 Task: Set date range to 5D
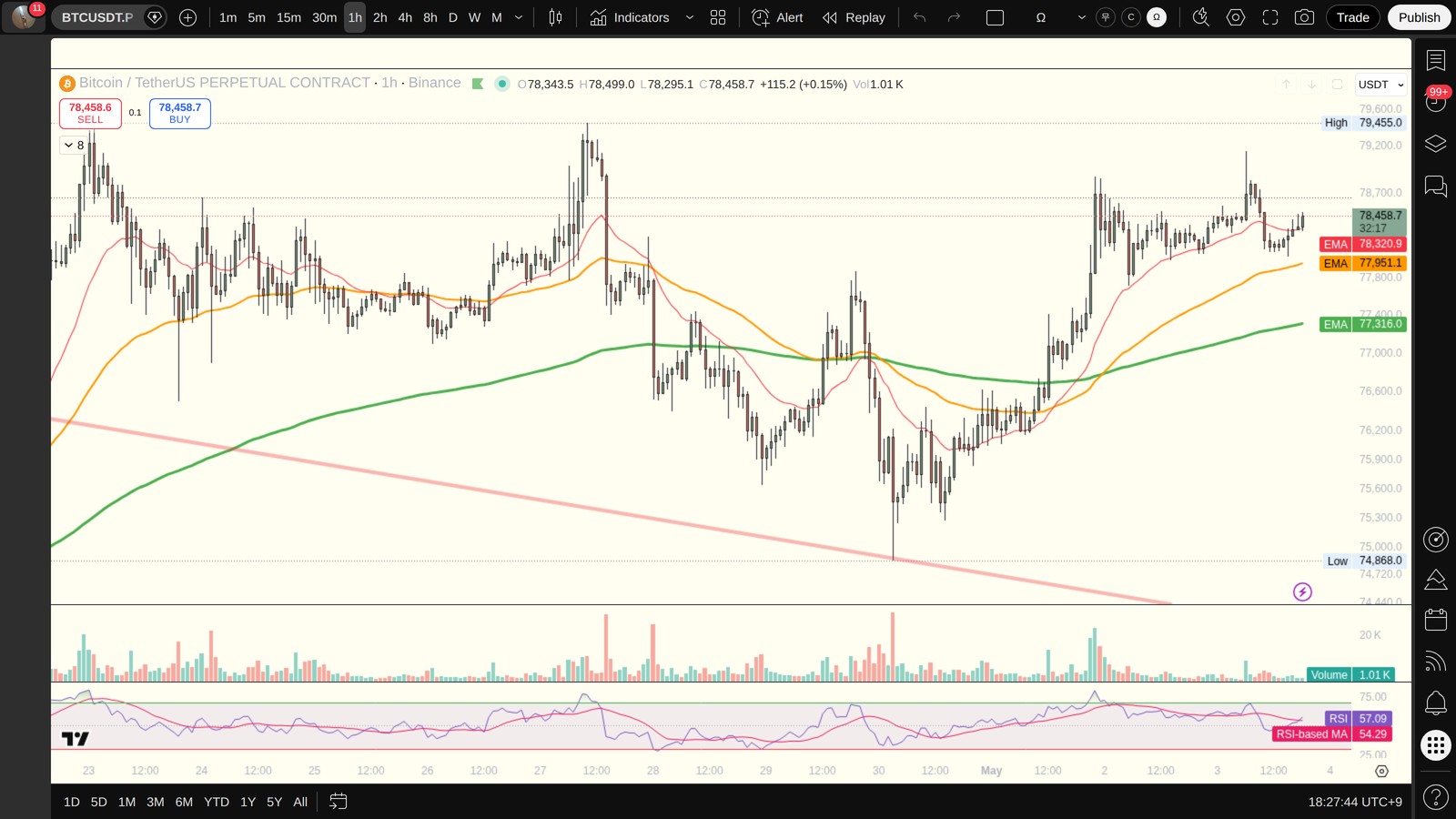coord(99,802)
